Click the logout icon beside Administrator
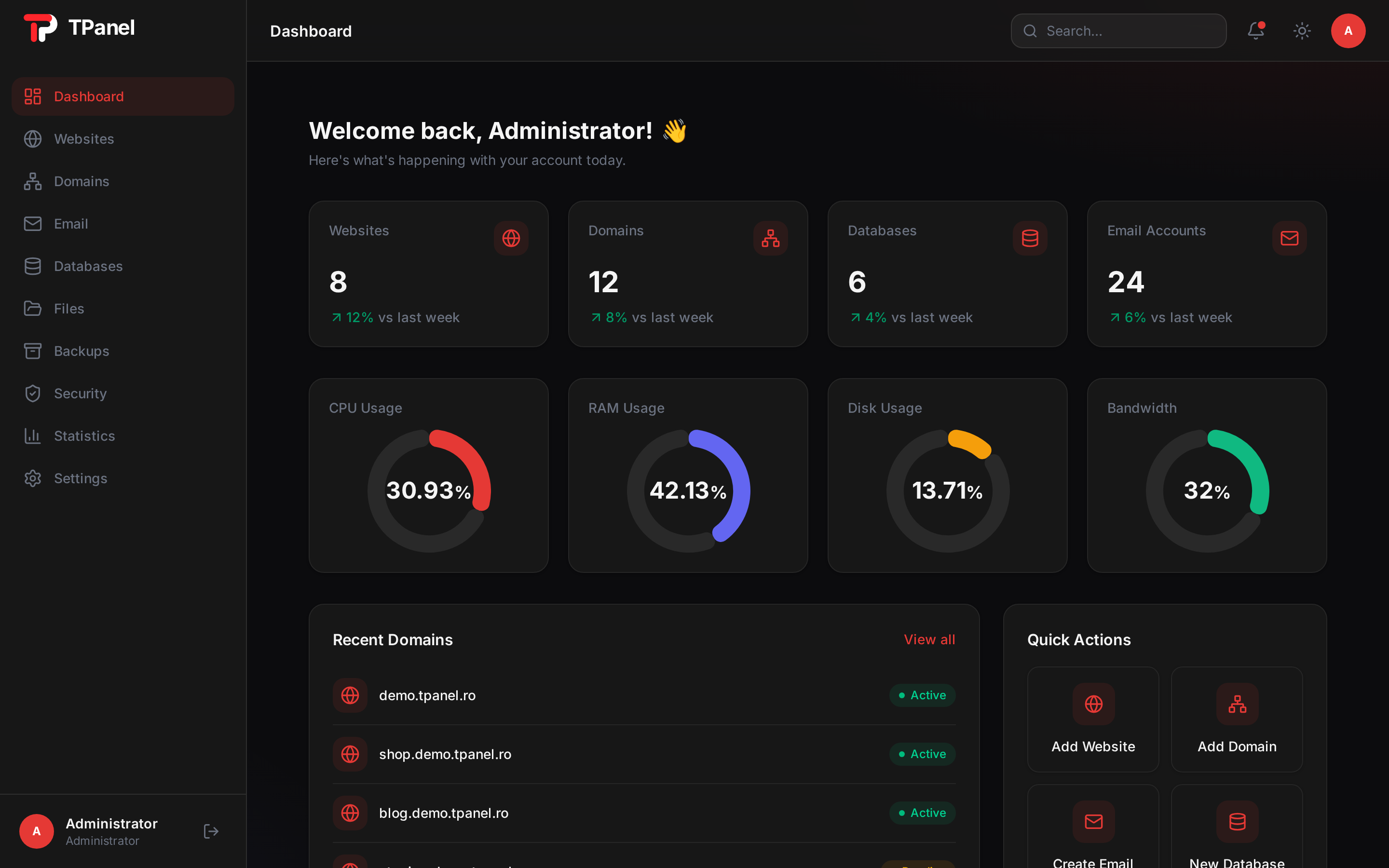 pyautogui.click(x=211, y=831)
